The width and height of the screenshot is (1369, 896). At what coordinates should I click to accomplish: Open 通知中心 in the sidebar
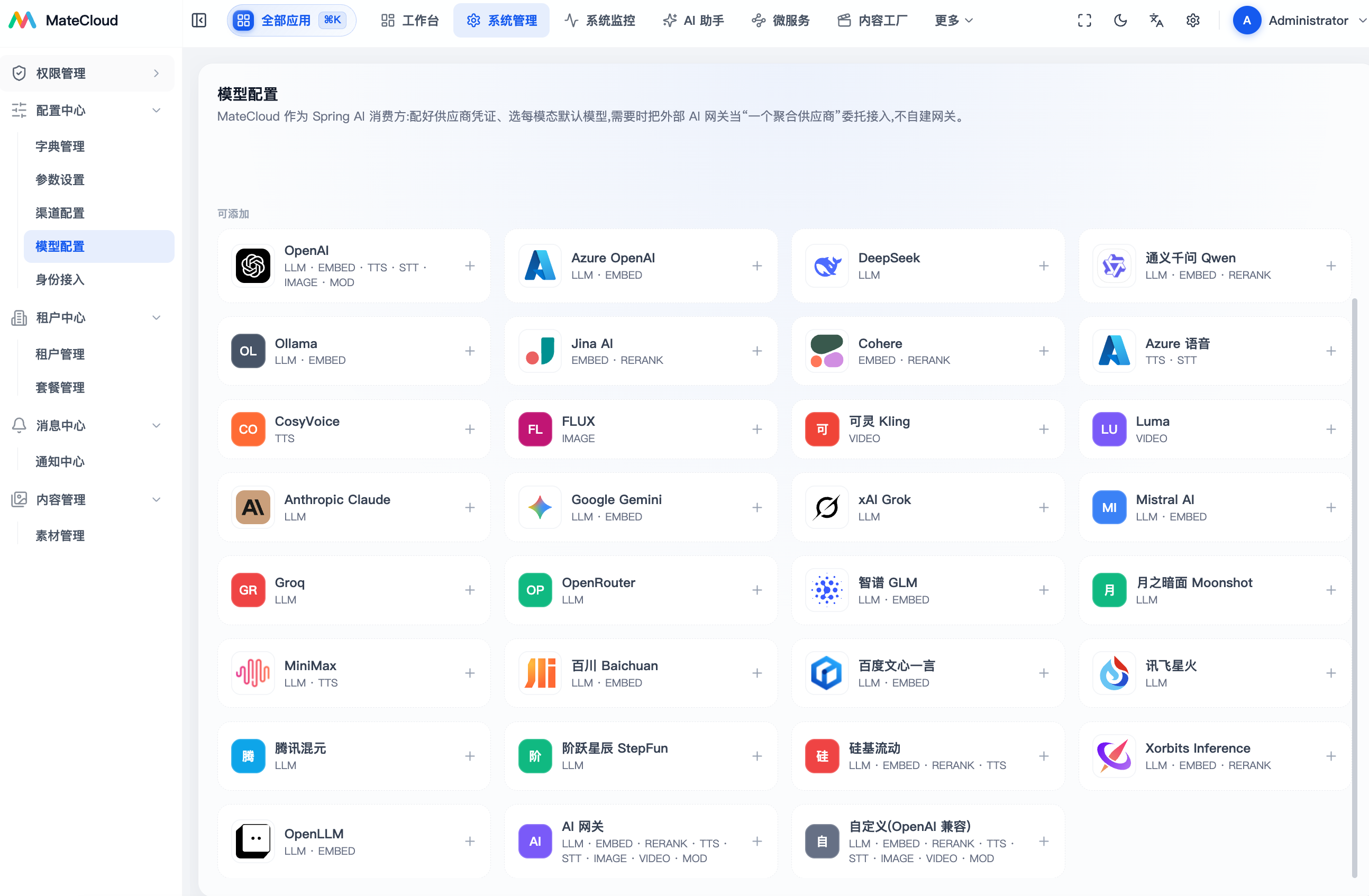tap(99, 461)
